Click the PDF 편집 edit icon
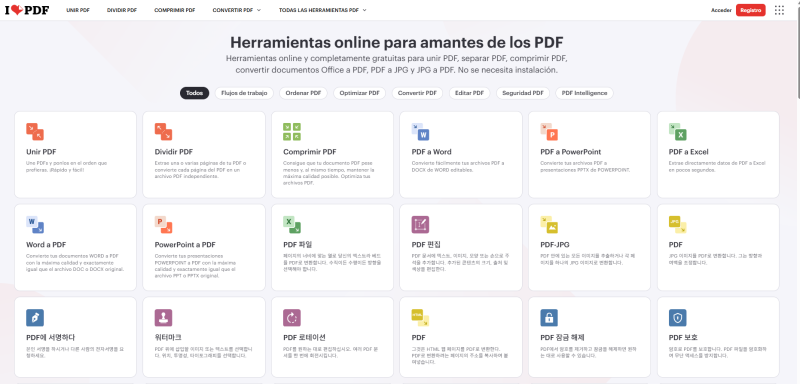800x384 pixels. tap(420, 224)
